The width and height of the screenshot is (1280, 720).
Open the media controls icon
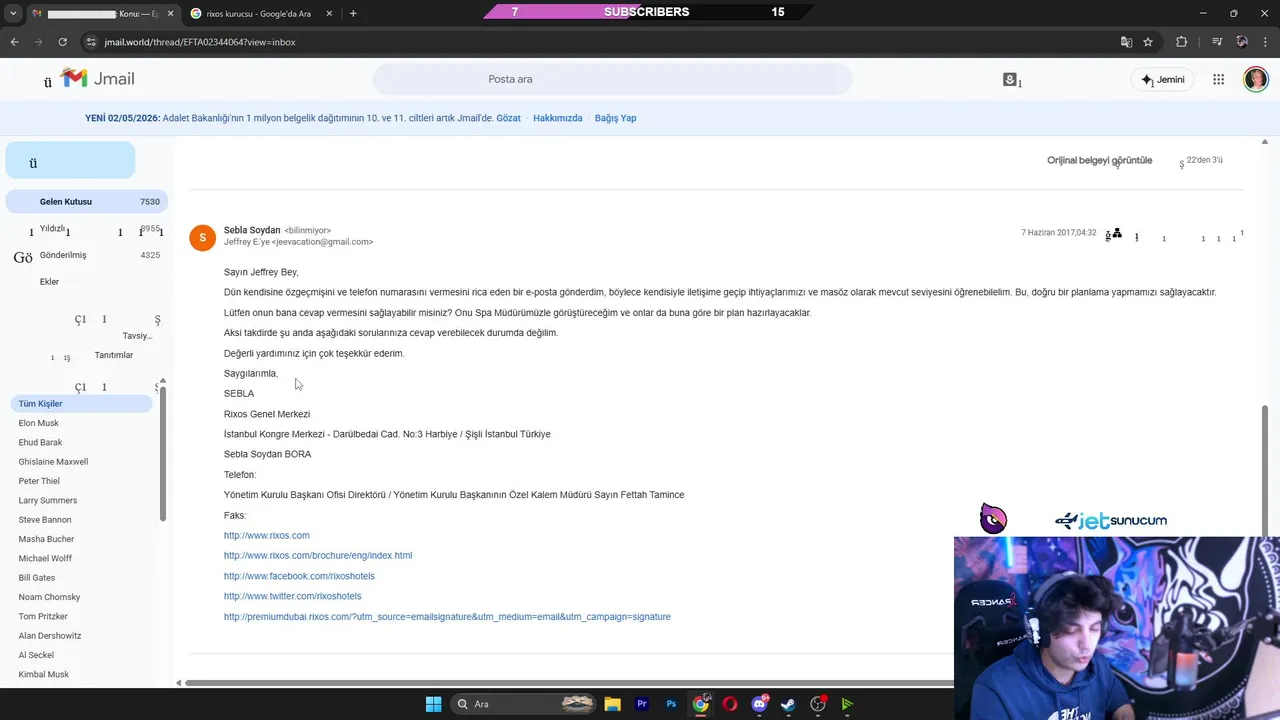coord(1217,42)
